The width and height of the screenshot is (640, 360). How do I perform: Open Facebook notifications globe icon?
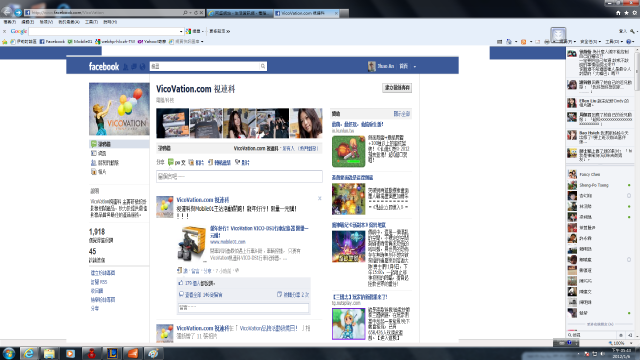pyautogui.click(x=142, y=67)
